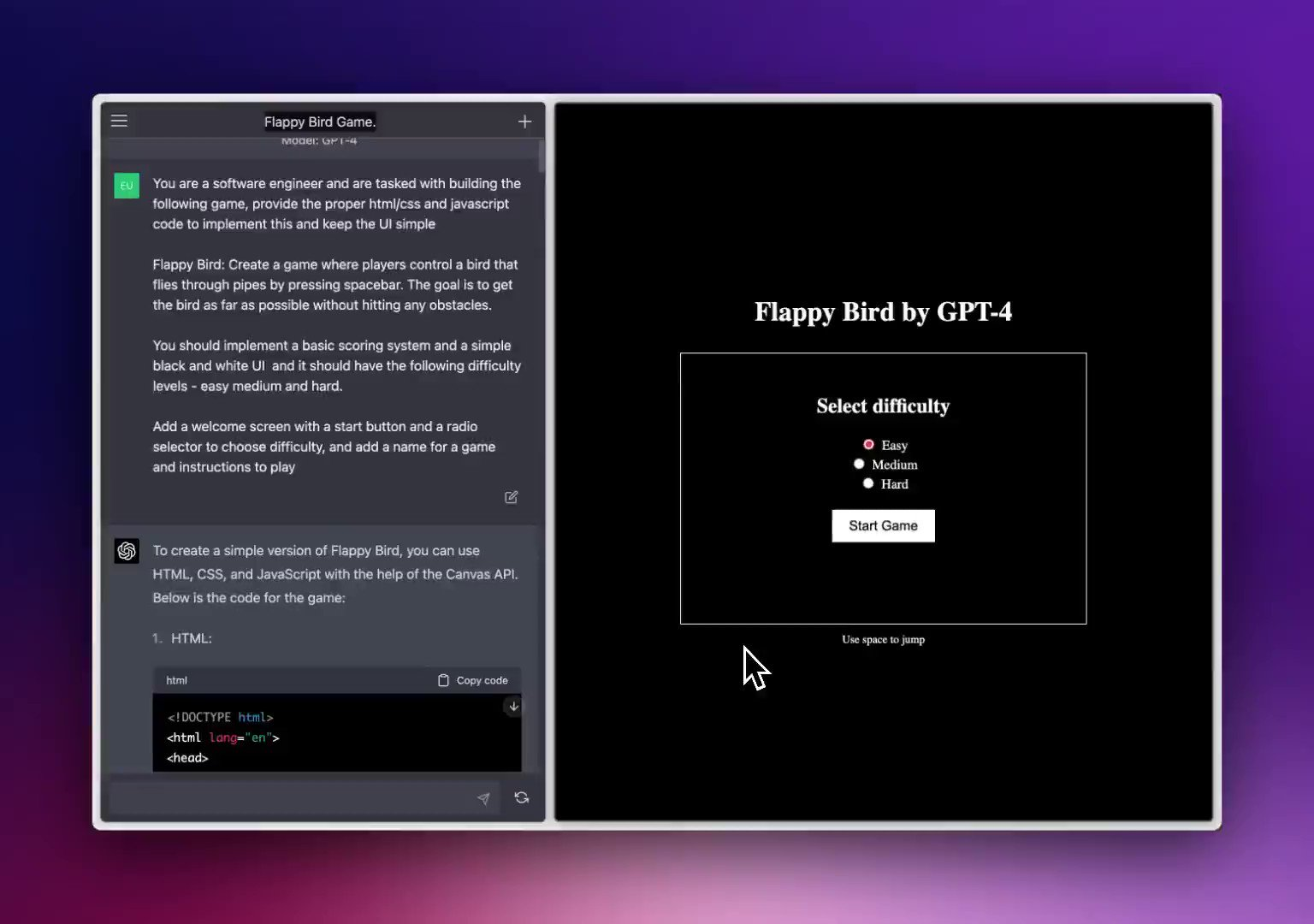Select Medium difficulty radio button
This screenshot has height=924, width=1314.
coord(859,464)
